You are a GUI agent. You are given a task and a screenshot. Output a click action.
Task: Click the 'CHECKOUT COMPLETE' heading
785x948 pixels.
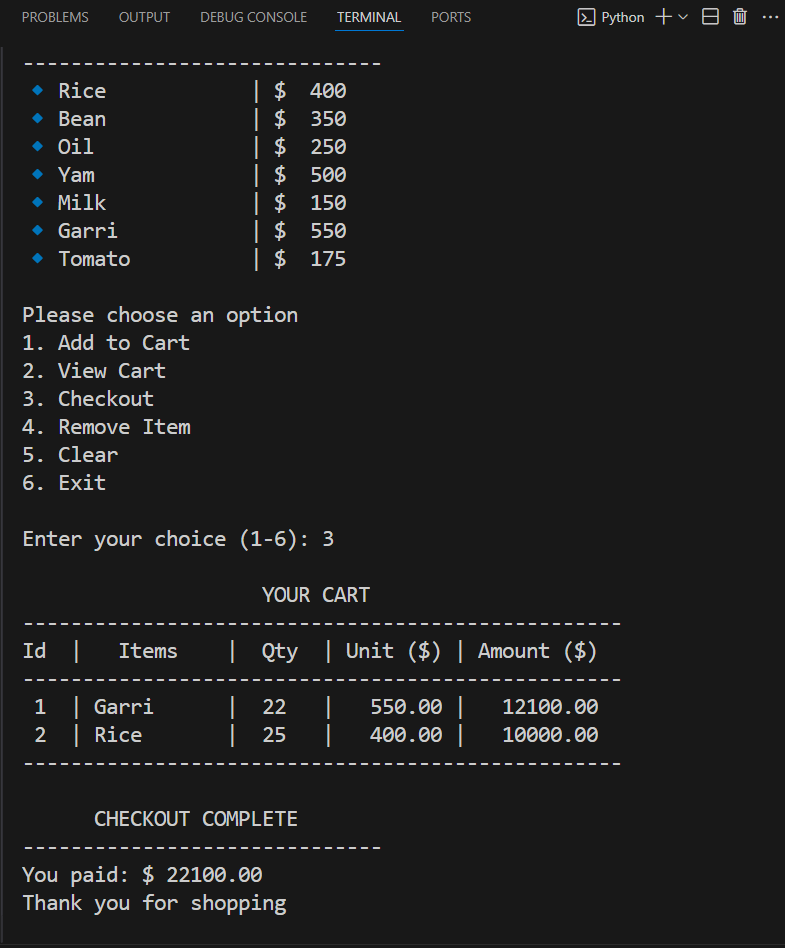coord(196,819)
